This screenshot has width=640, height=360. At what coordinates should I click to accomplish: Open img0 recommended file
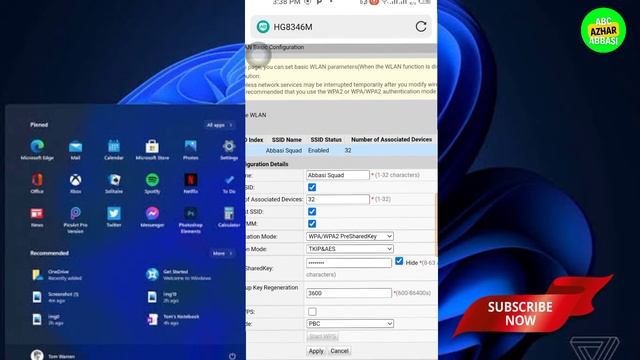click(x=48, y=319)
